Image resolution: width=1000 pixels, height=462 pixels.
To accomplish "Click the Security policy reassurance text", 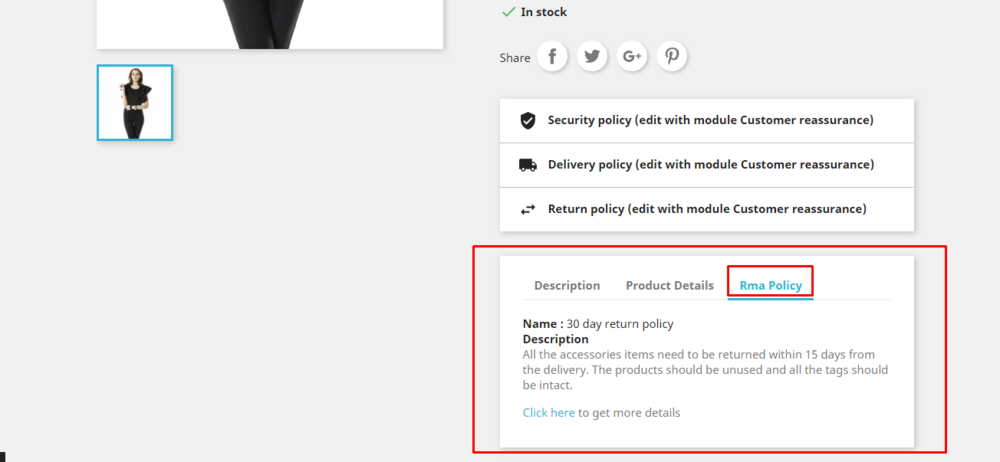I will tap(710, 120).
